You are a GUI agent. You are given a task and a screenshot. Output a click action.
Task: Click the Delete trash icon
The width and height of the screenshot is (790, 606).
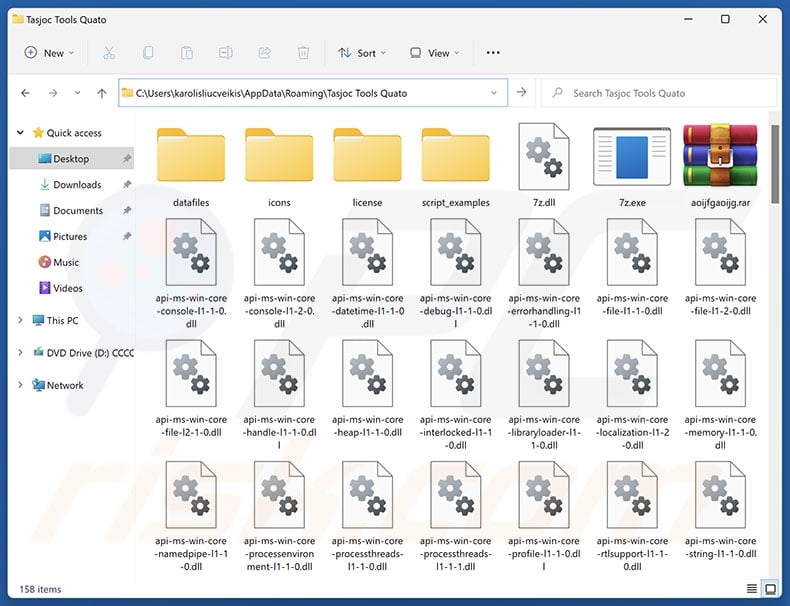(x=303, y=53)
